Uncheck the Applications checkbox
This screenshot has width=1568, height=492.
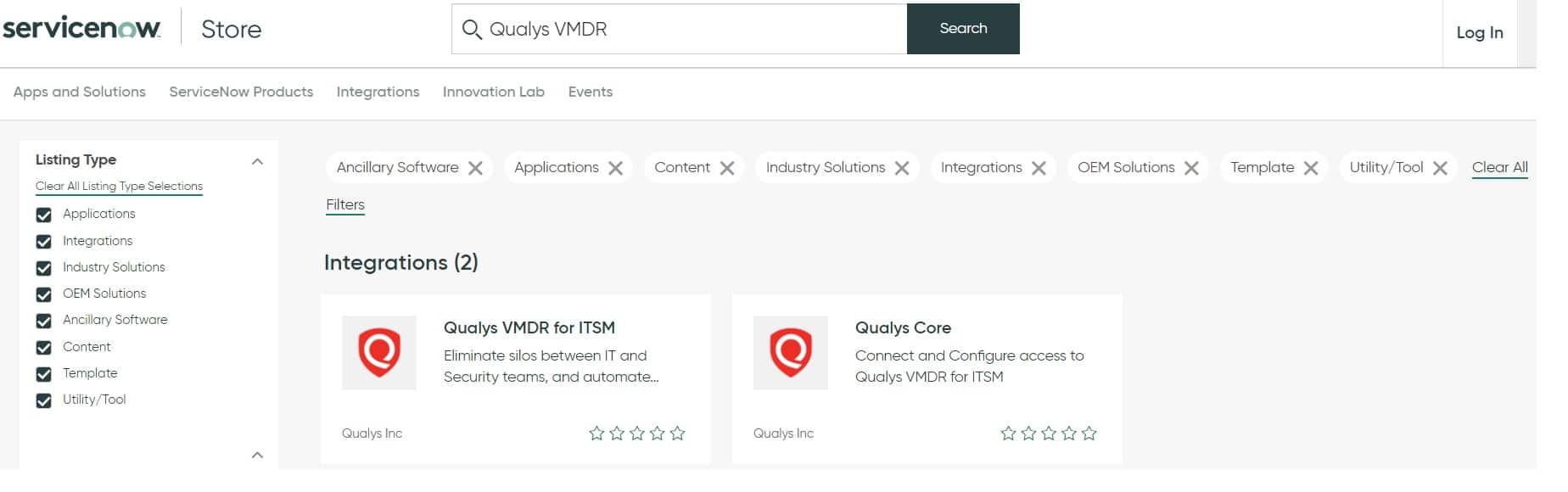tap(44, 215)
